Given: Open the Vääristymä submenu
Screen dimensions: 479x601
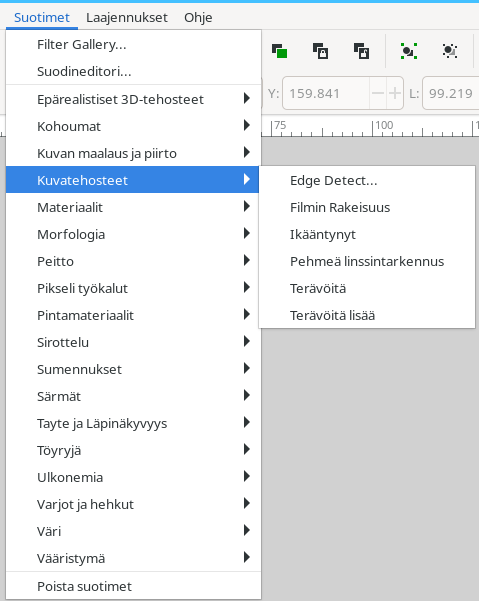Looking at the screenshot, I should coord(133,558).
